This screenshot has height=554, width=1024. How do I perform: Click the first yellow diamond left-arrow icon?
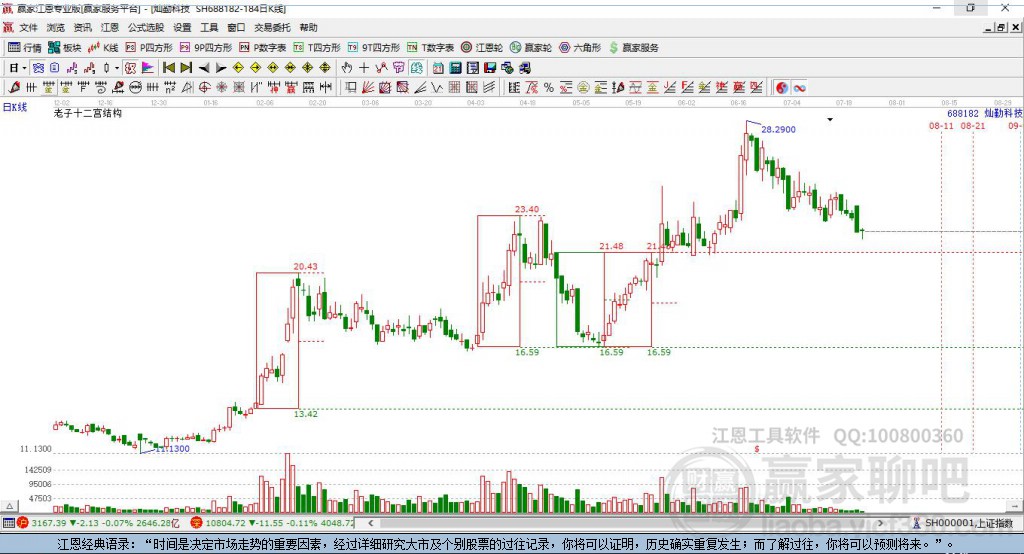click(x=238, y=68)
